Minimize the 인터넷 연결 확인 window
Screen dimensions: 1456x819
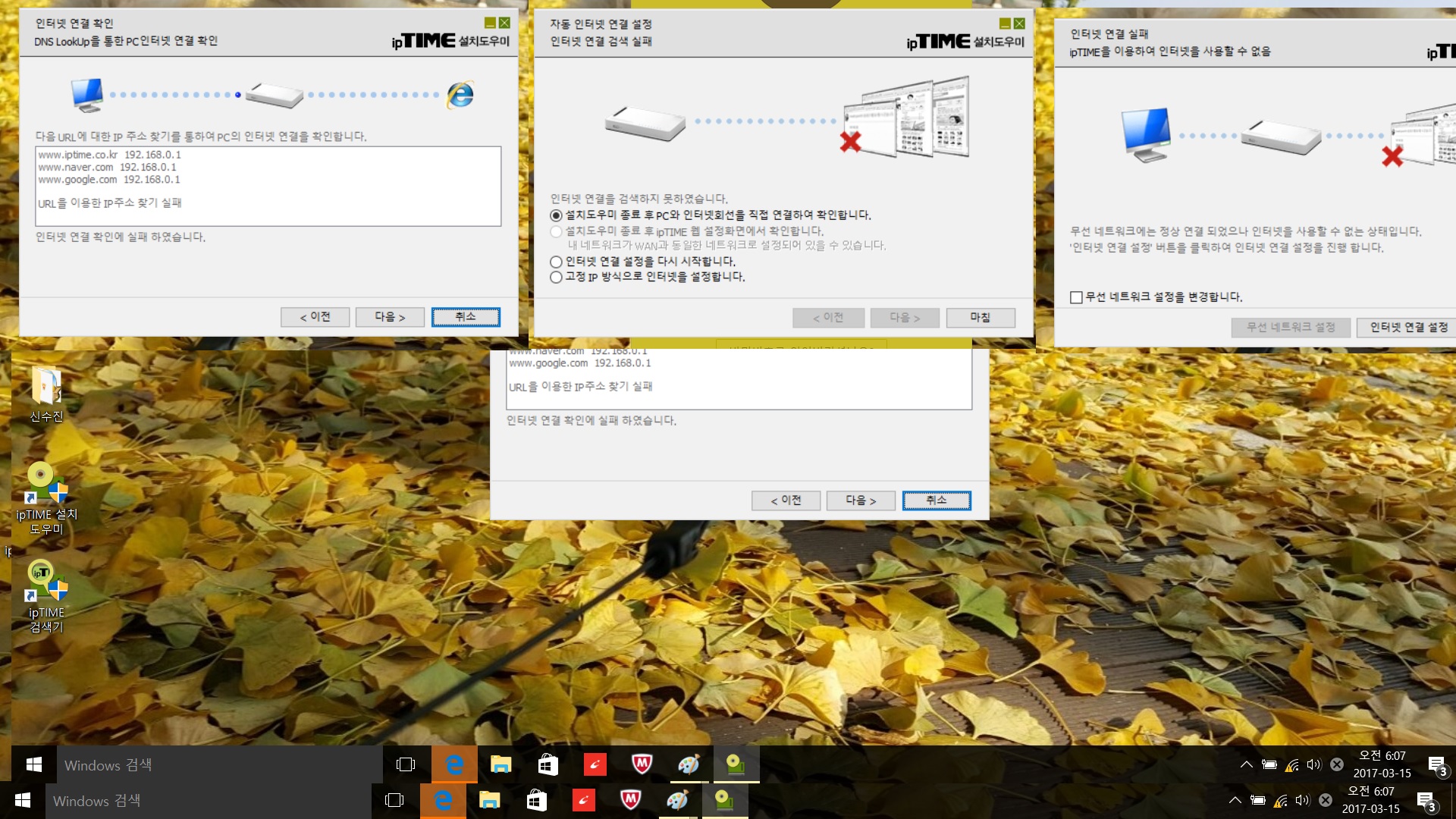(490, 24)
